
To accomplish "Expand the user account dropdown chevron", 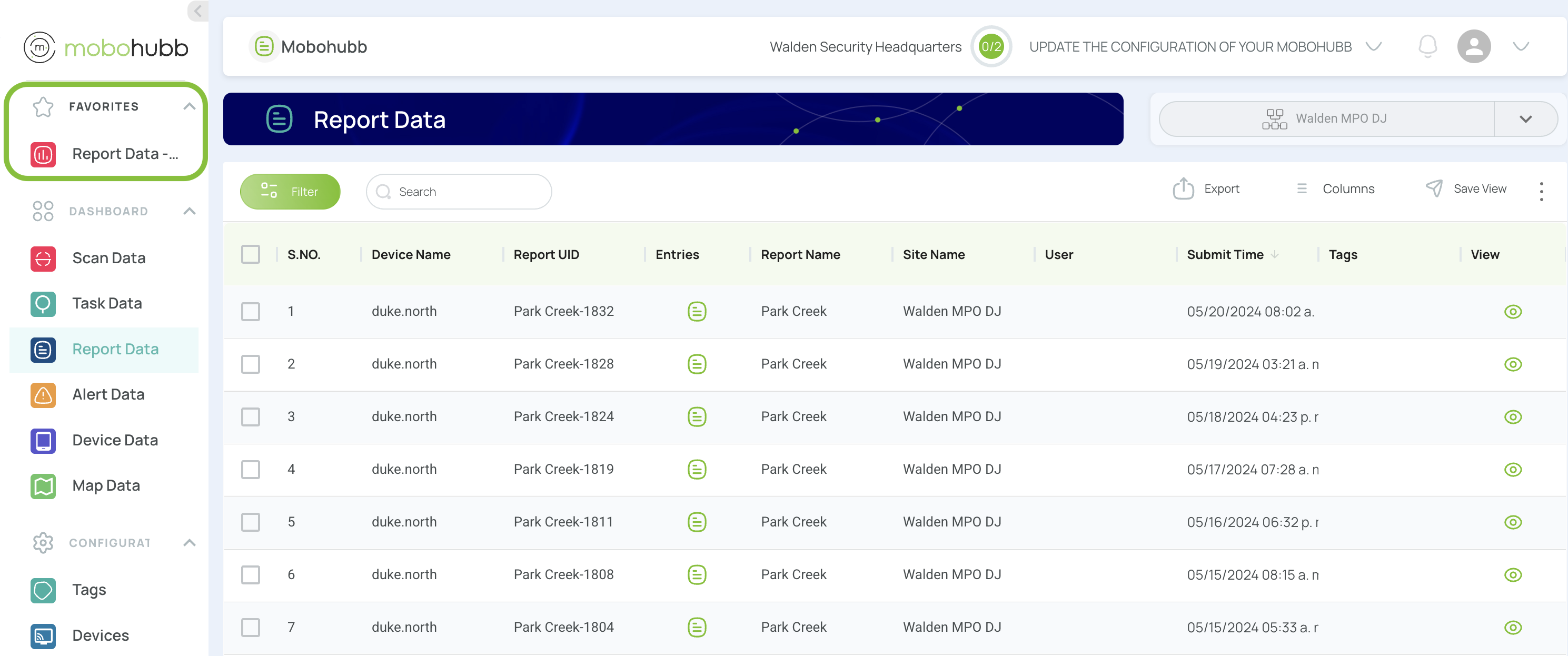I will click(1521, 46).
